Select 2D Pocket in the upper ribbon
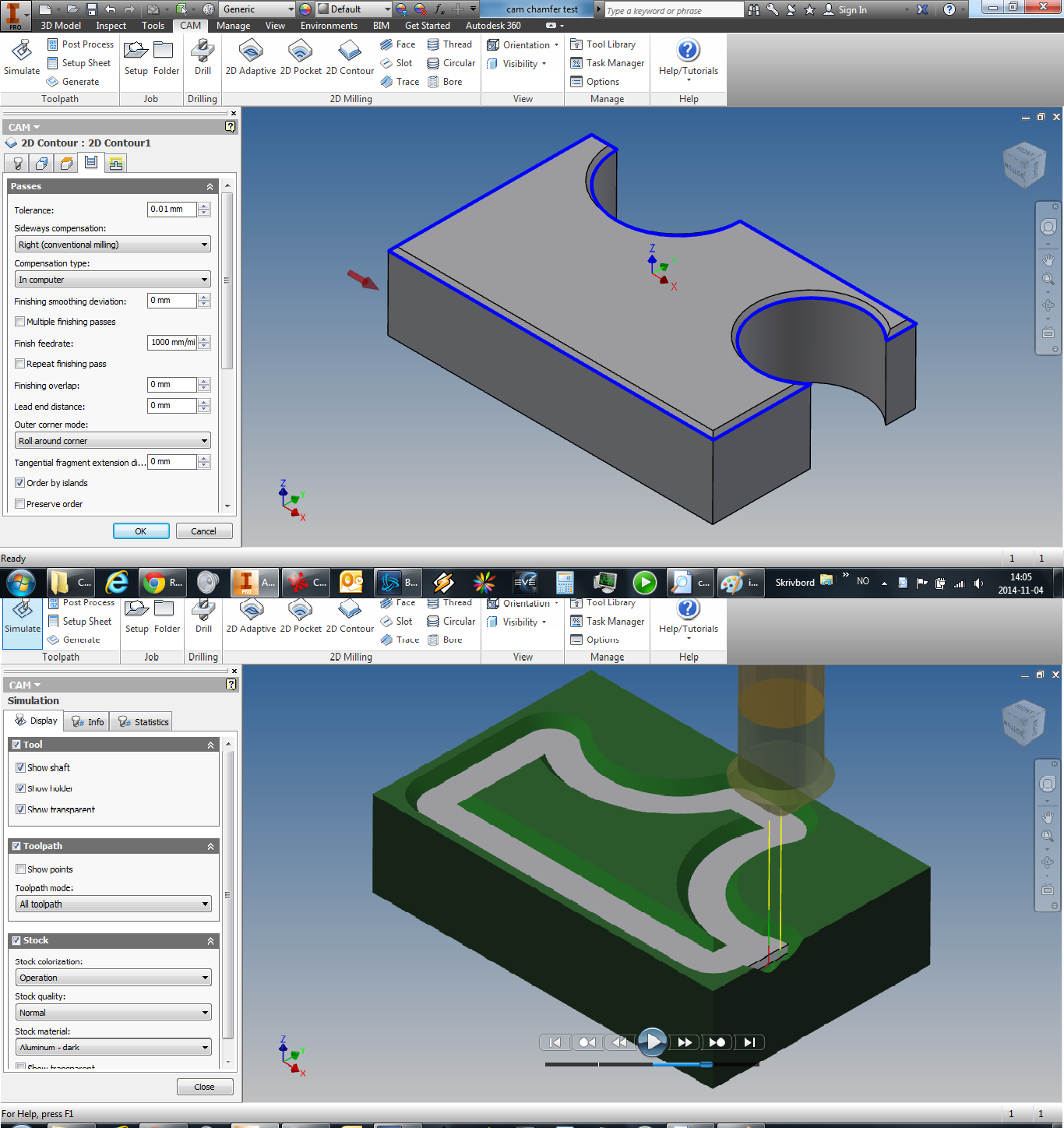This screenshot has width=1064, height=1128. [301, 58]
